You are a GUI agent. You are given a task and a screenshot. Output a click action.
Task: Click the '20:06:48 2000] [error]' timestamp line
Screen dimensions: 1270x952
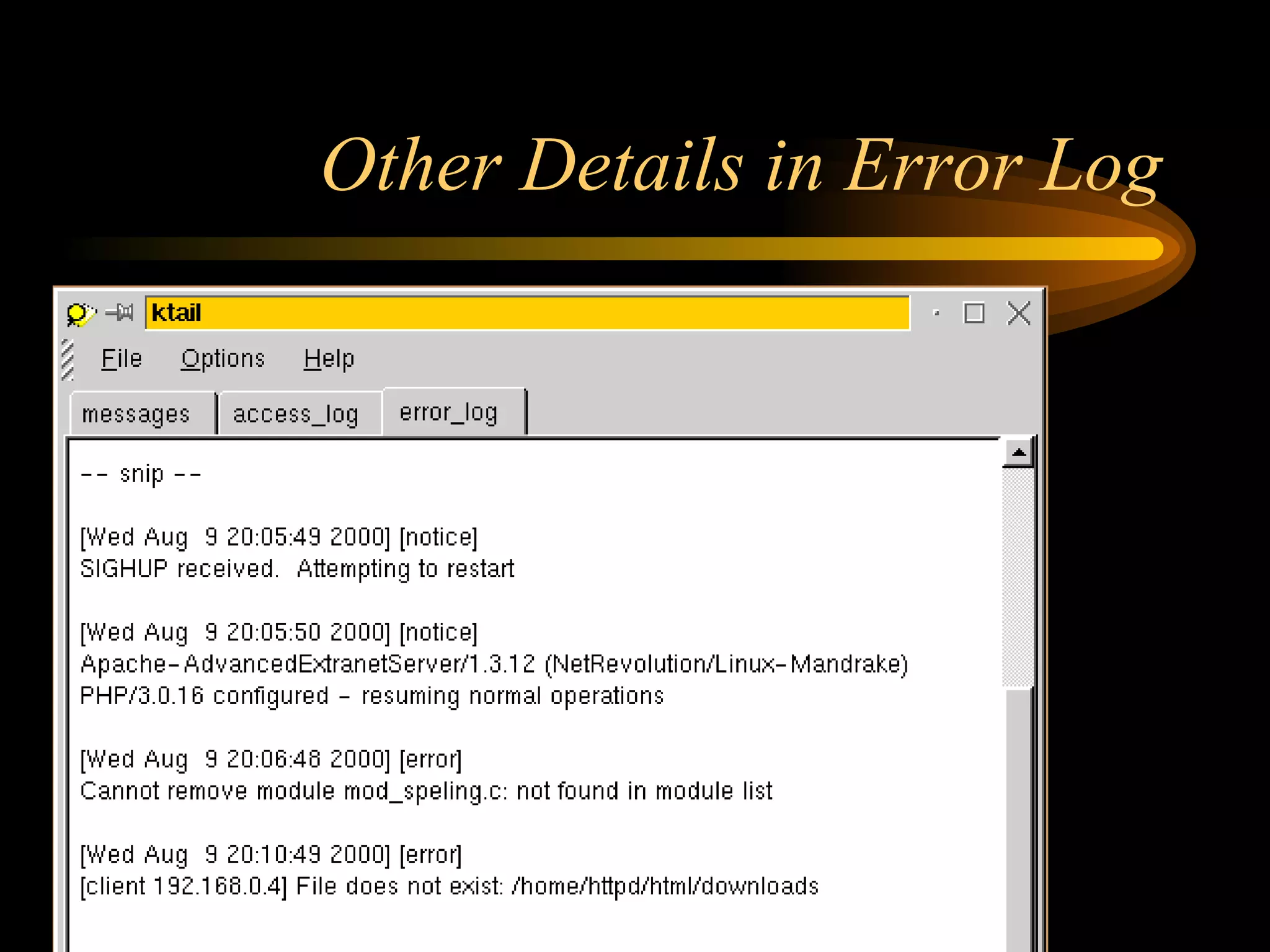click(271, 760)
